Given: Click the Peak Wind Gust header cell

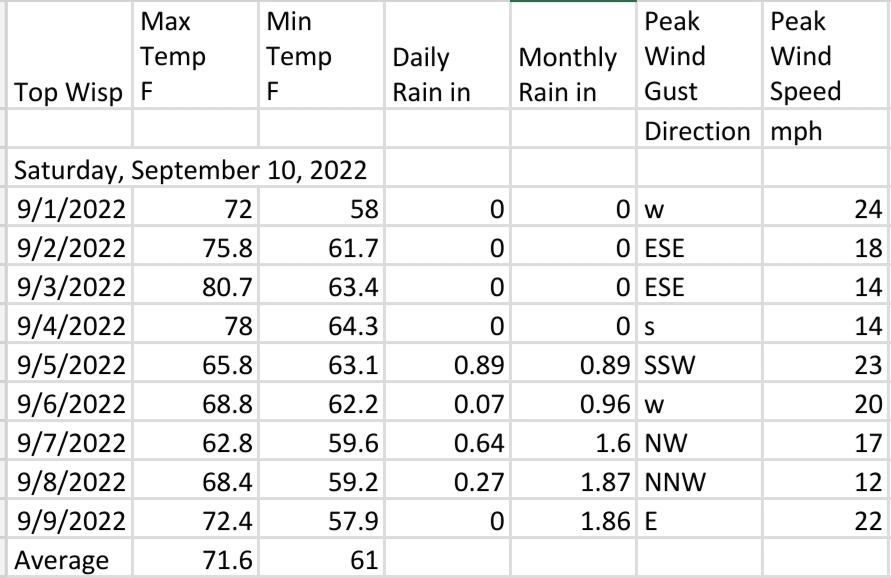Looking at the screenshot, I should 700,55.
